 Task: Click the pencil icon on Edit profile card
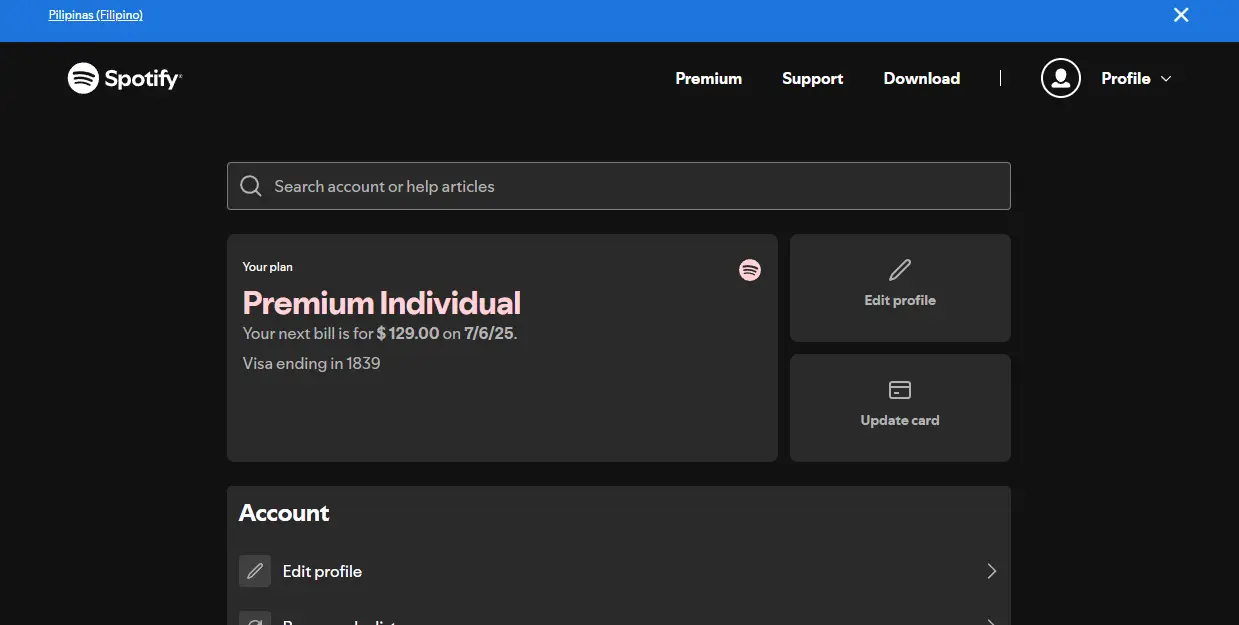900,270
